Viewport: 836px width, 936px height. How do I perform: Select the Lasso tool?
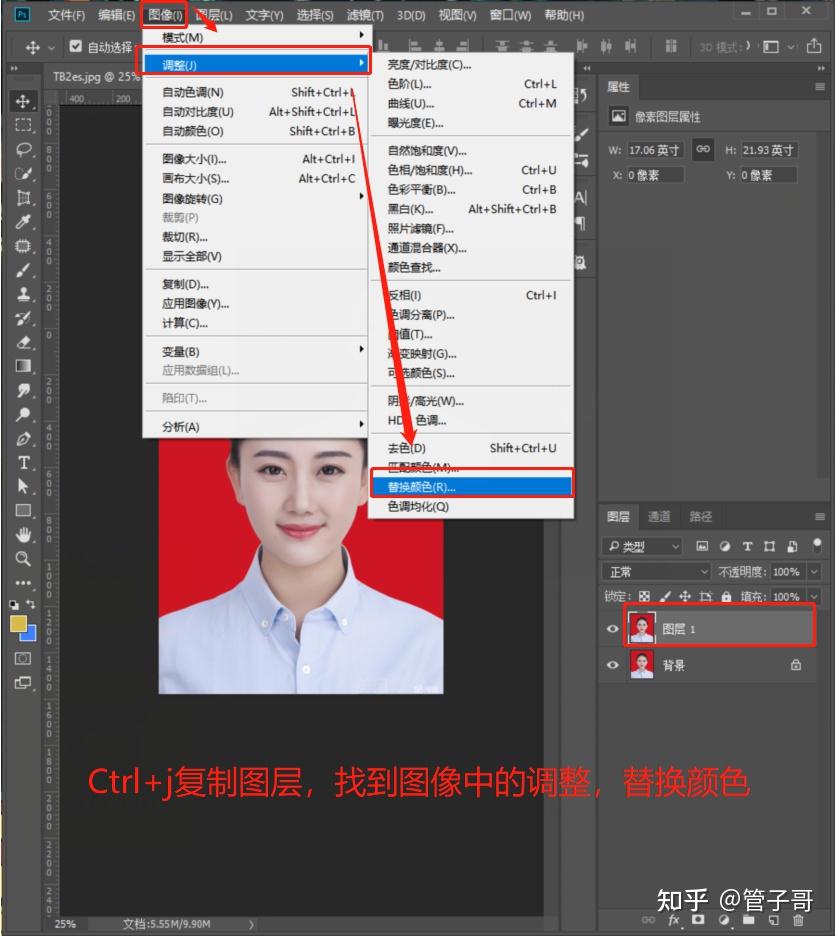pos(23,149)
